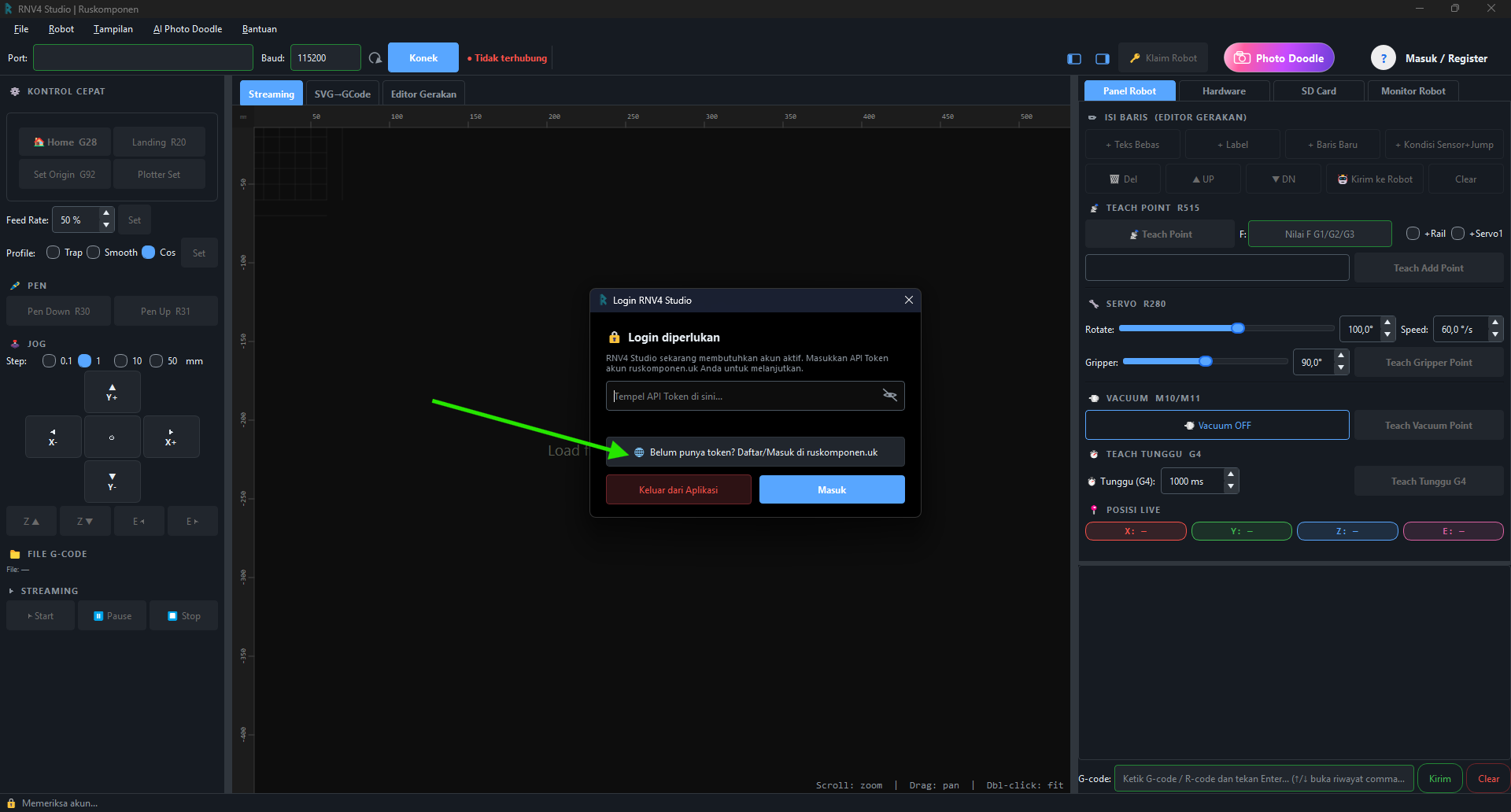This screenshot has width=1511, height=812.
Task: Select the Smooth profile radio
Action: tap(94, 253)
